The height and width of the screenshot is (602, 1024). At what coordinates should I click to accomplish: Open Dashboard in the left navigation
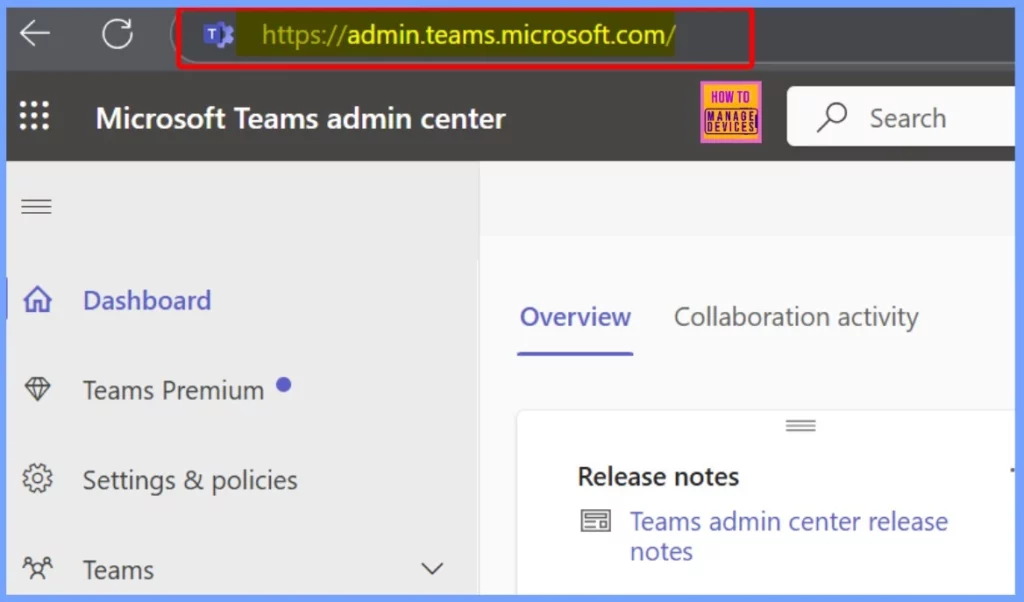pos(147,300)
